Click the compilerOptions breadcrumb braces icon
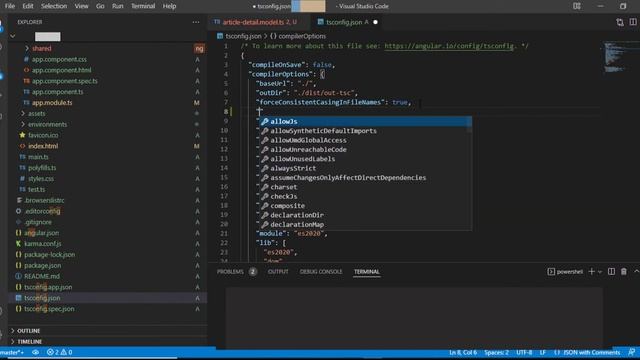Screen dimensions: 640x360 pos(273,36)
